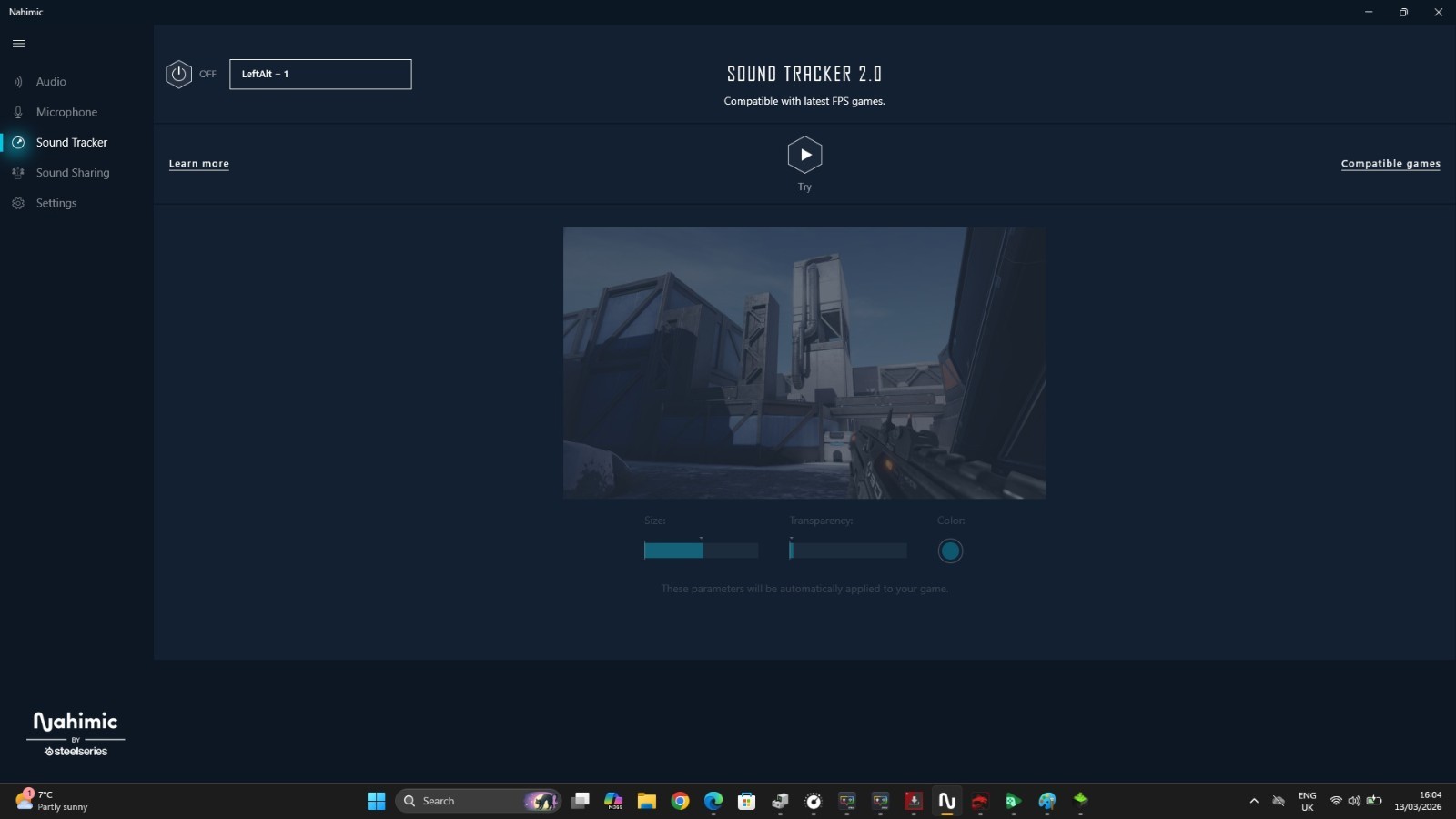Open File Explorer from taskbar

647,801
